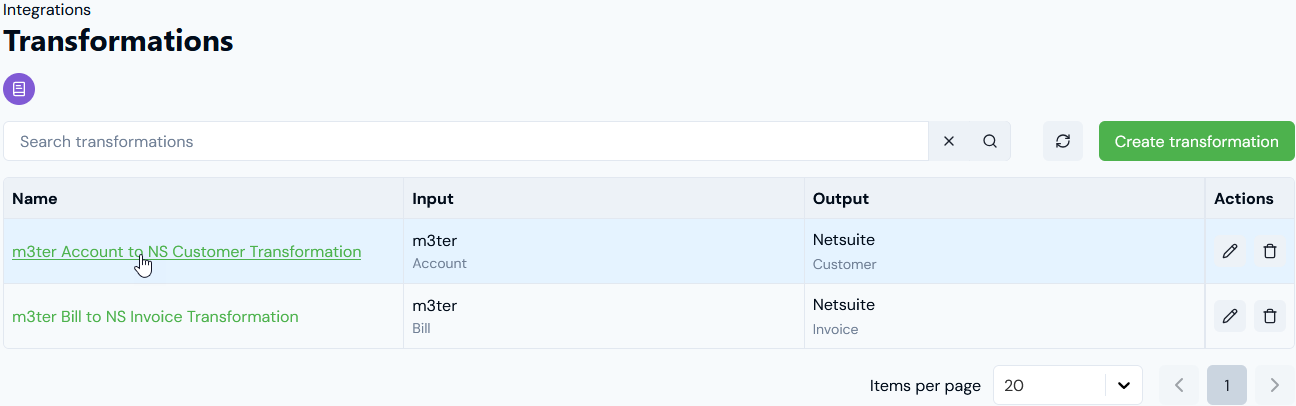This screenshot has width=1296, height=406.
Task: Click the purple documentation icon
Action: [x=19, y=89]
